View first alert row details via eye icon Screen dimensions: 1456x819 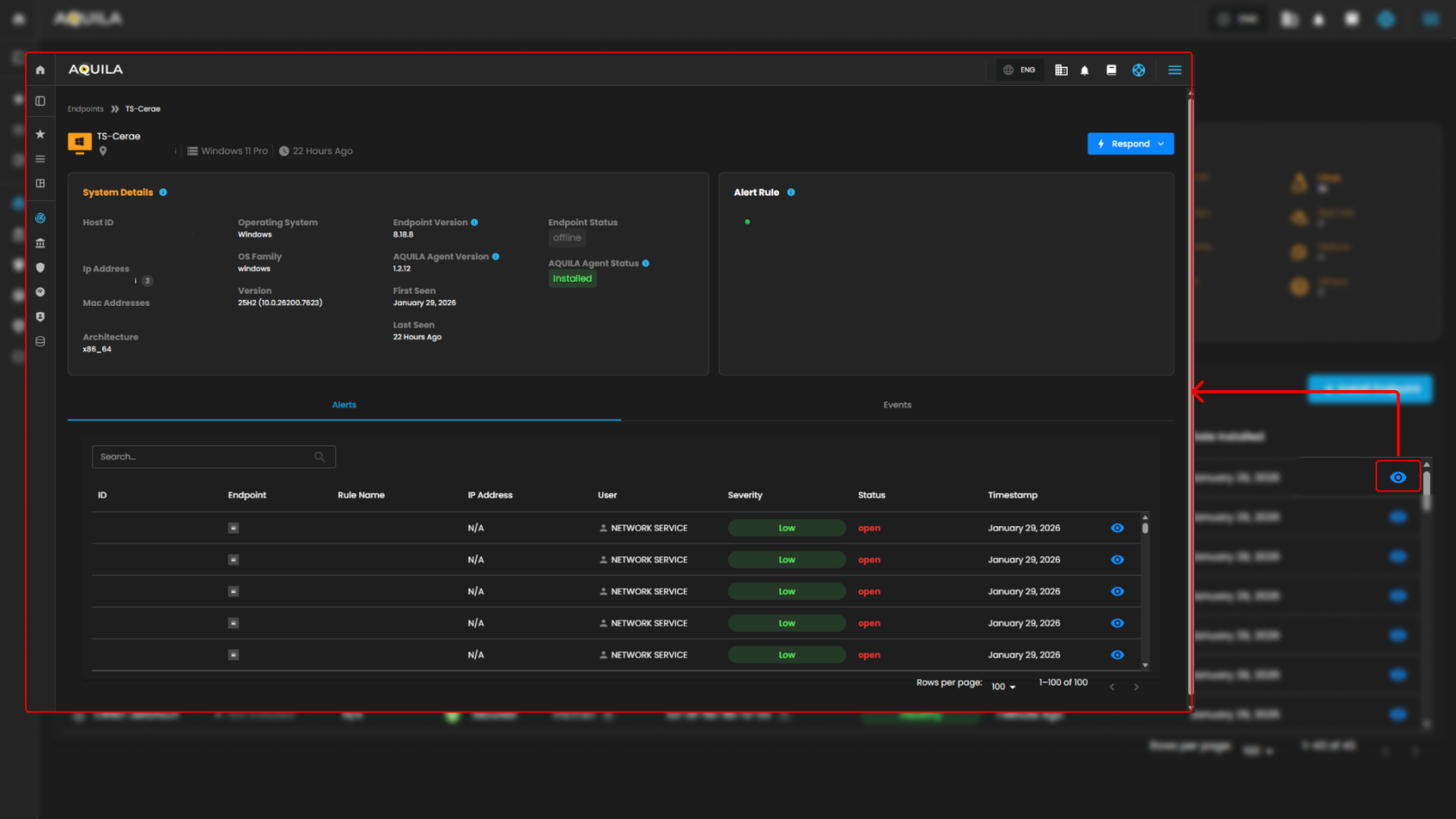tap(1117, 528)
